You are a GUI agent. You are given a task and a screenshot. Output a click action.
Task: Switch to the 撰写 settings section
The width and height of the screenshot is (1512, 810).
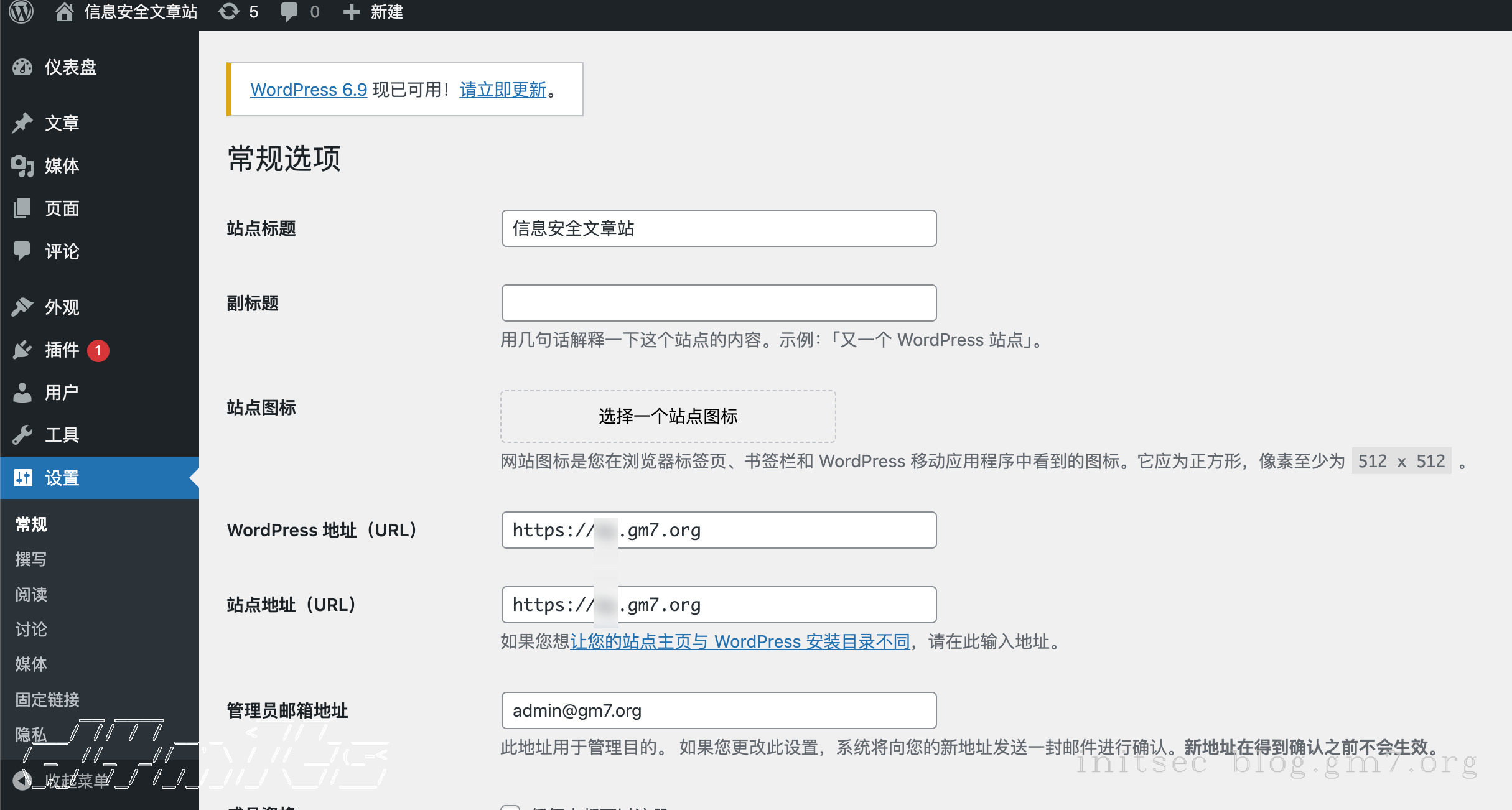[x=30, y=559]
